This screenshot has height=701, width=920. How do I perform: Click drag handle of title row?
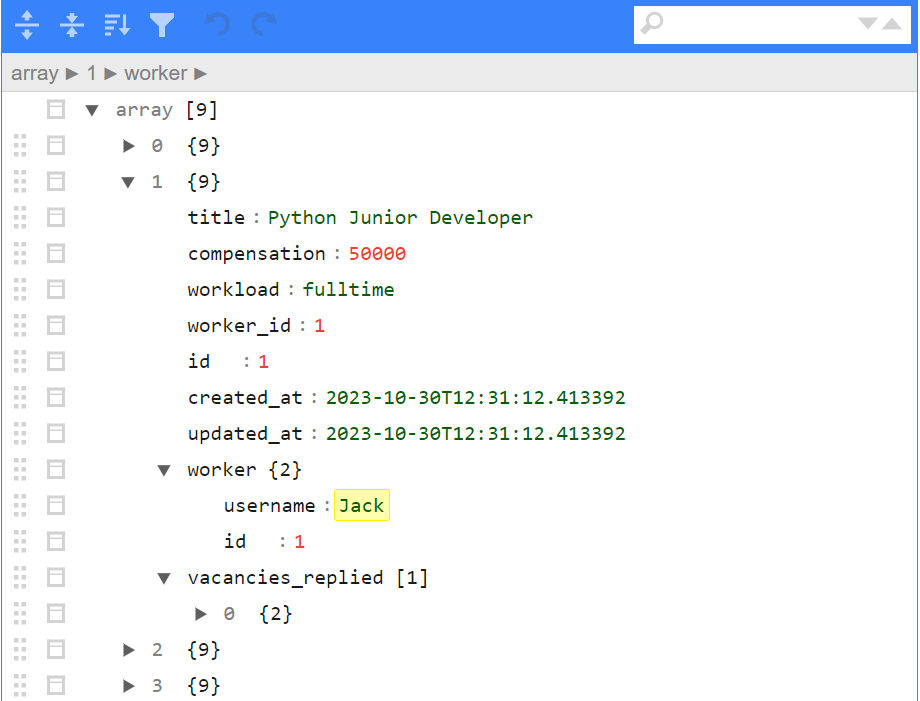tap(20, 218)
